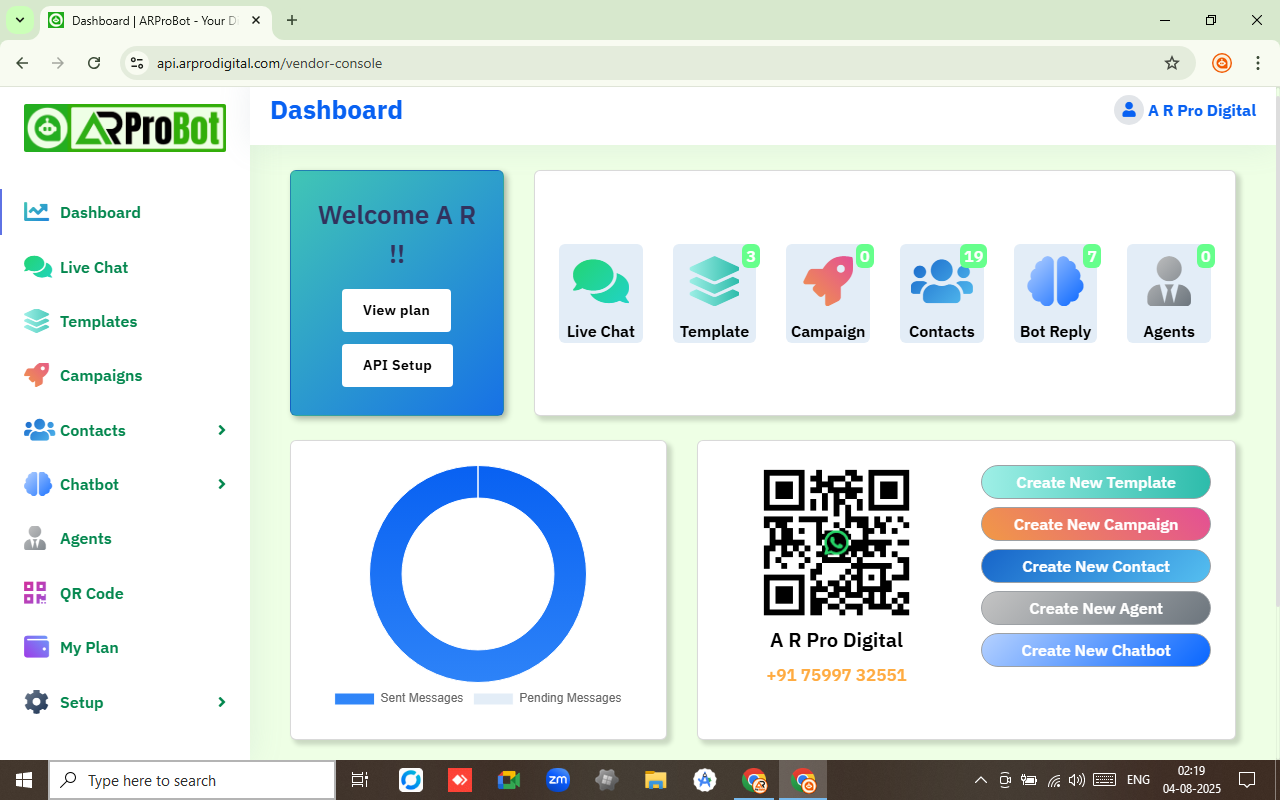Open the Campaign rocket icon tile

(827, 282)
